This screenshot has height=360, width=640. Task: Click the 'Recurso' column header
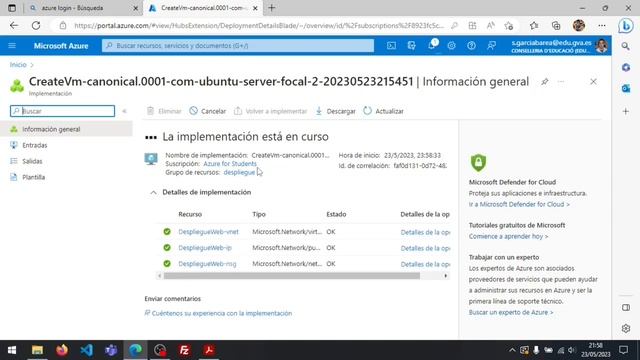190,214
